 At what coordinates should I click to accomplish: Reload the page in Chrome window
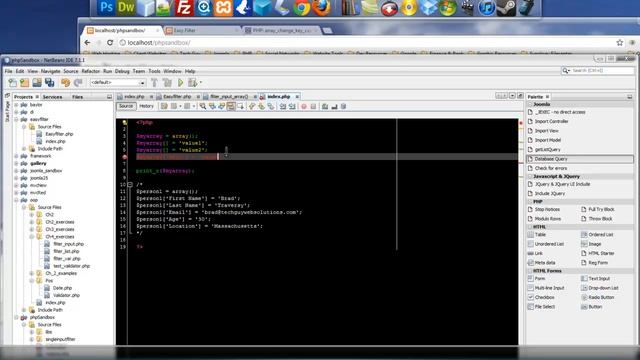click(110, 42)
